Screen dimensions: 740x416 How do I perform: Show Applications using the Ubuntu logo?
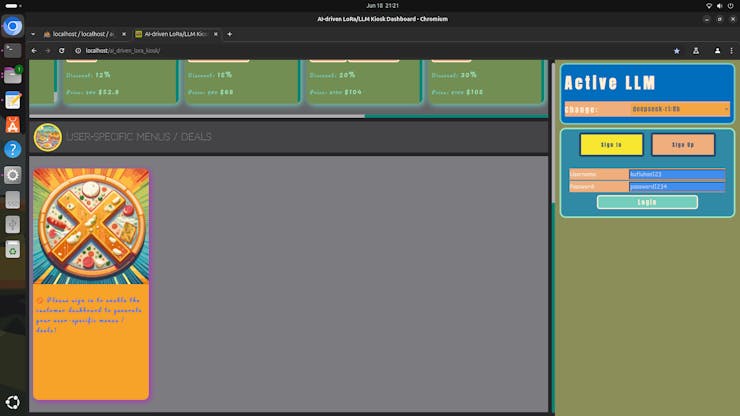point(13,402)
